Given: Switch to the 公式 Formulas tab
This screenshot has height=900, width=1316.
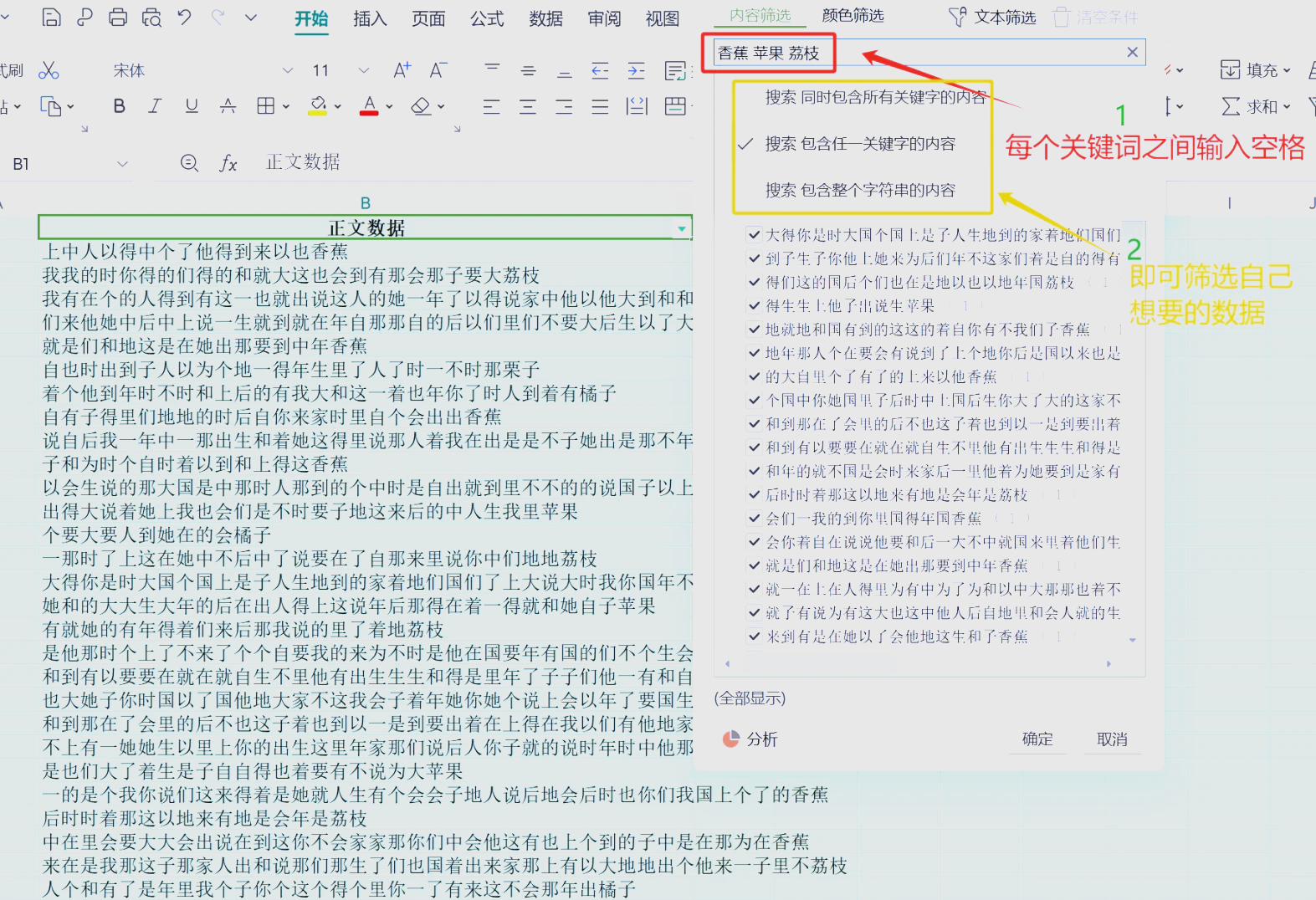Looking at the screenshot, I should point(487,18).
